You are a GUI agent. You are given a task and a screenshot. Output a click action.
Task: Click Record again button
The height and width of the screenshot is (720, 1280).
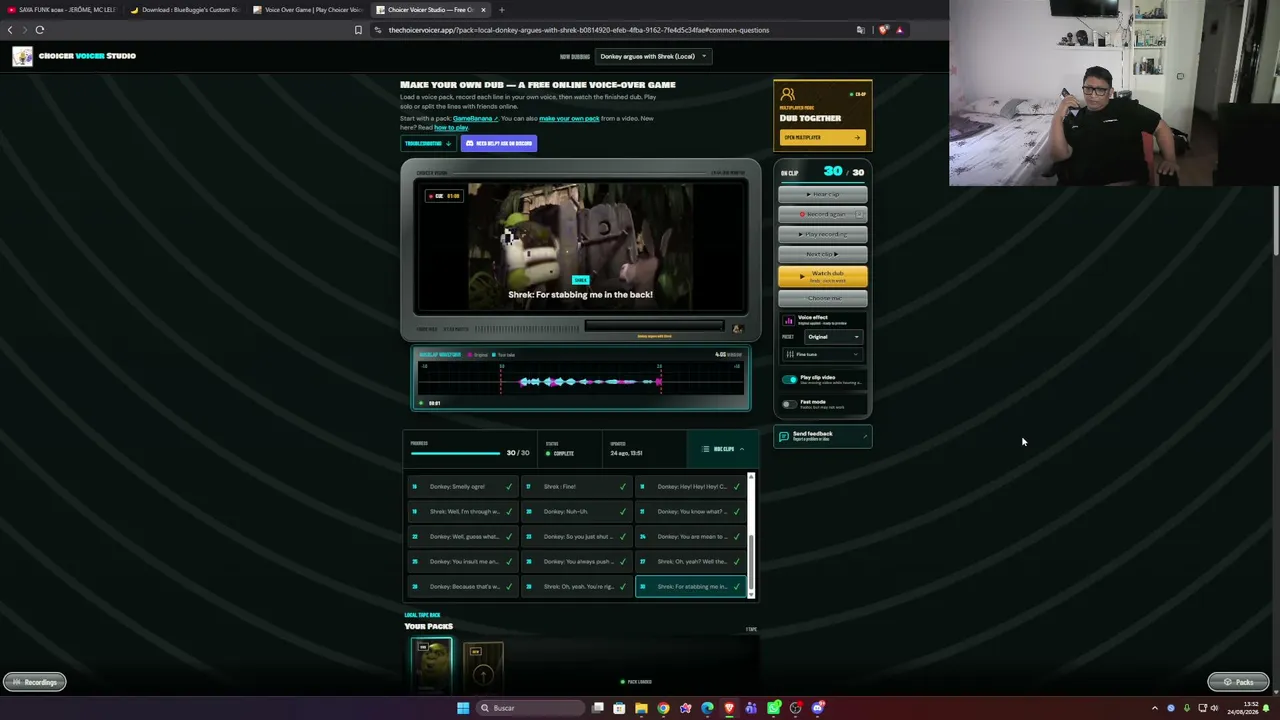[x=823, y=214]
